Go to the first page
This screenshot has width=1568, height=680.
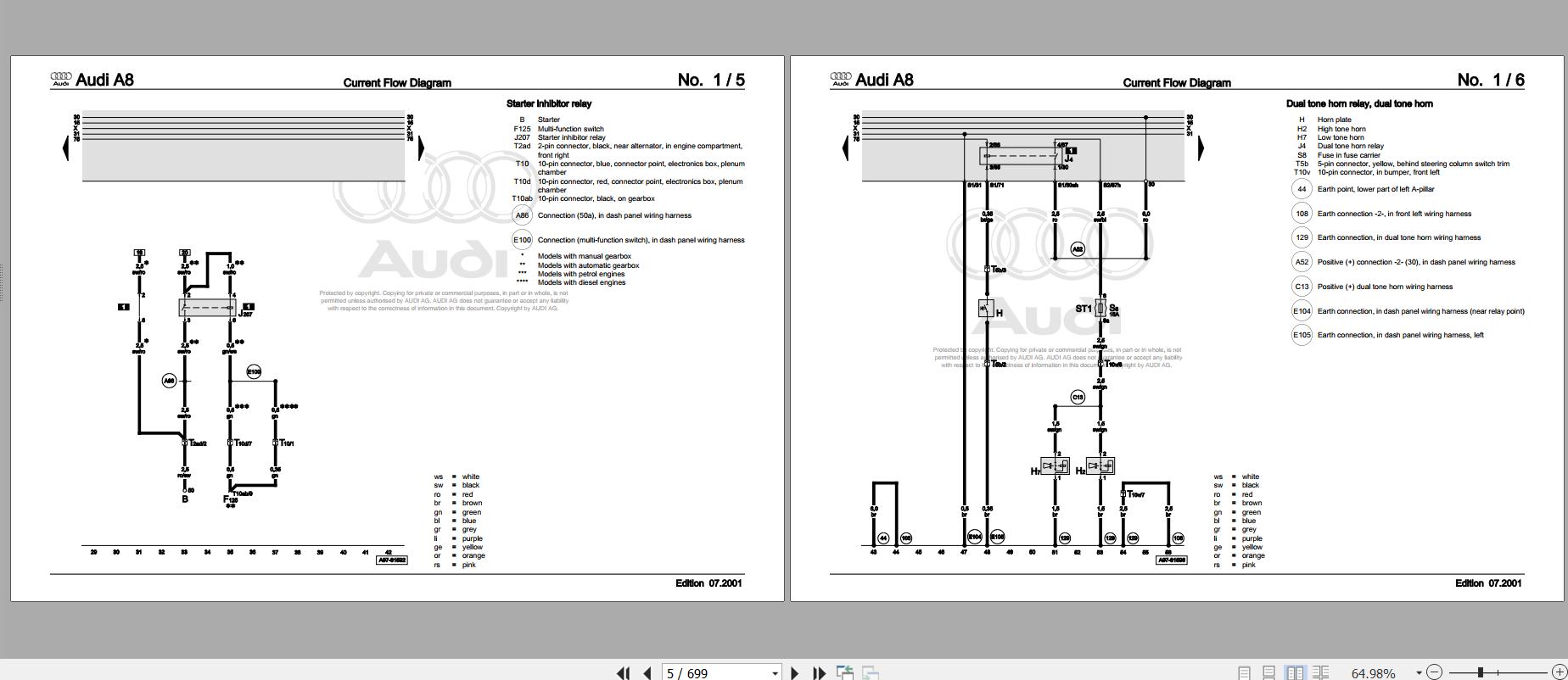[x=623, y=672]
